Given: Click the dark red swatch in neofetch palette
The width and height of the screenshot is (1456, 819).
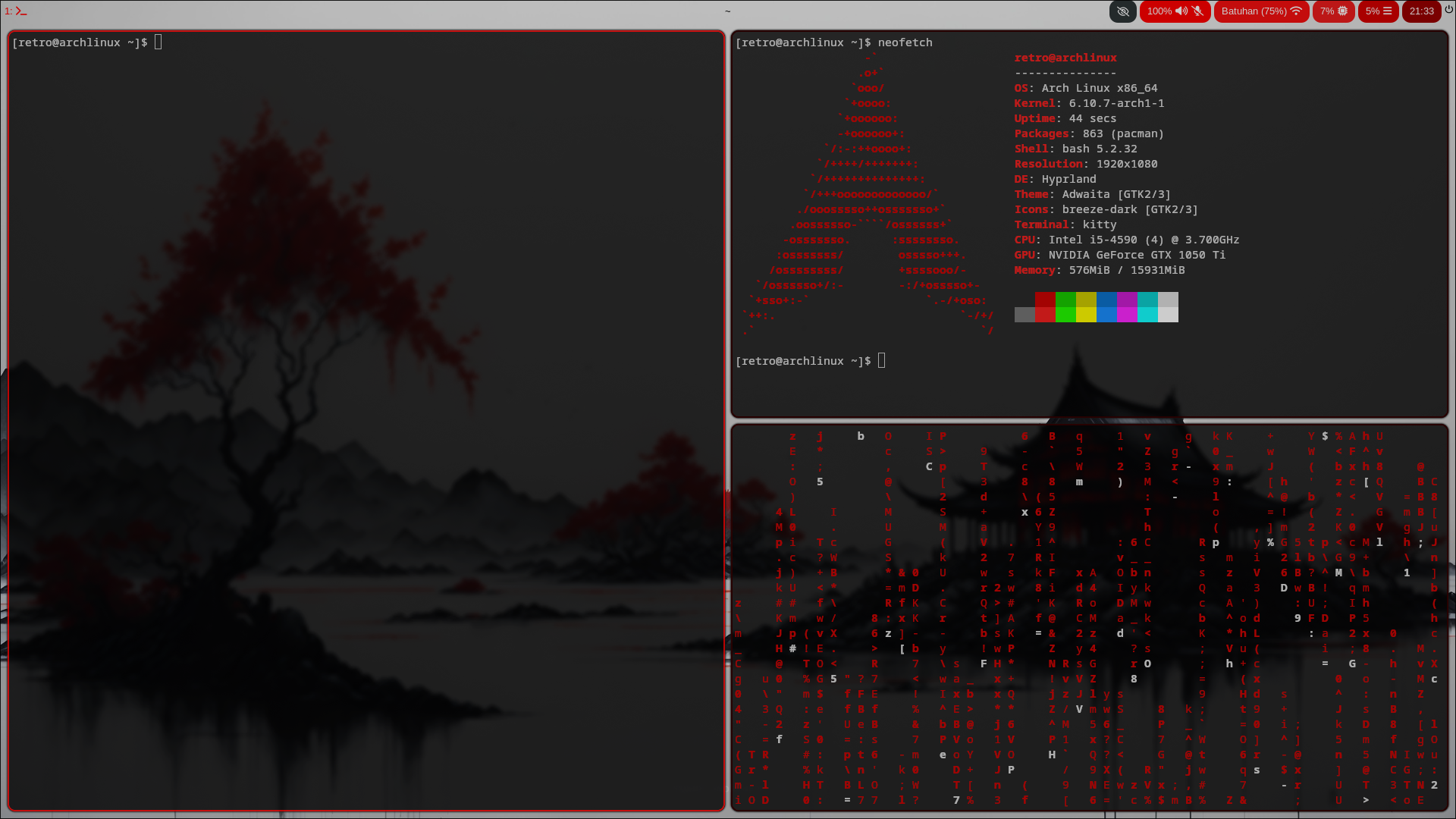Looking at the screenshot, I should click(x=1045, y=300).
